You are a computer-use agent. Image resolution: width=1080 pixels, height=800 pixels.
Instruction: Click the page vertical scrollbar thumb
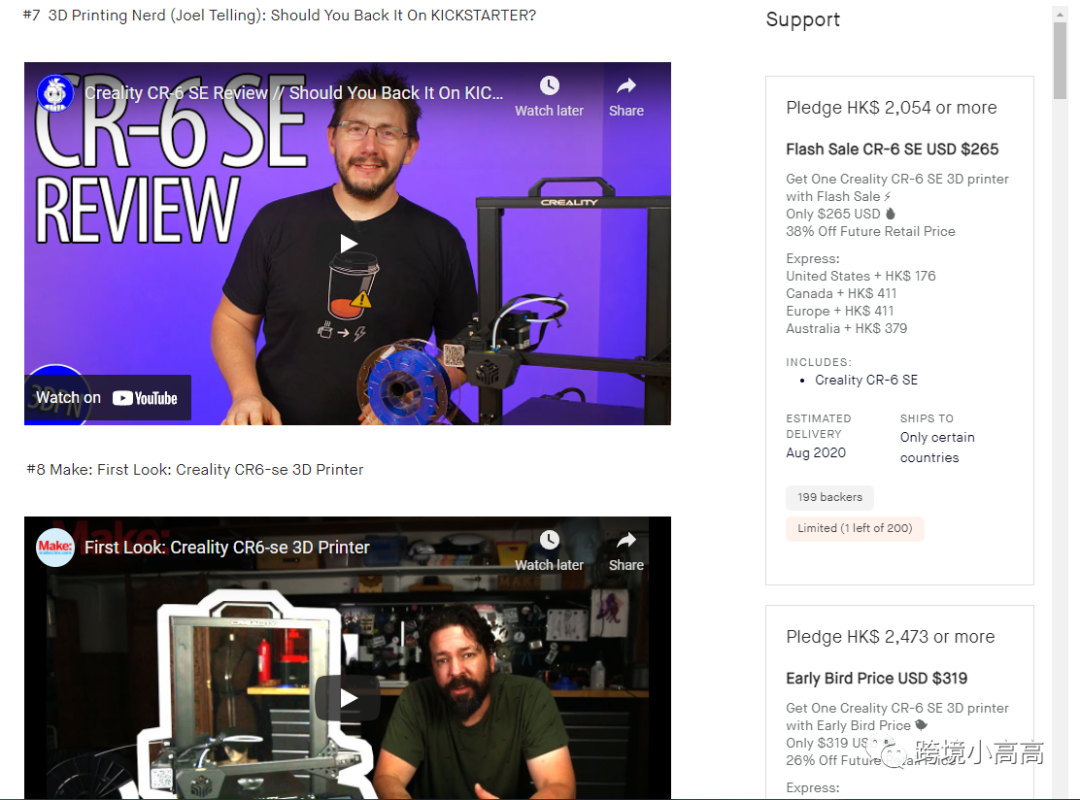(1060, 61)
